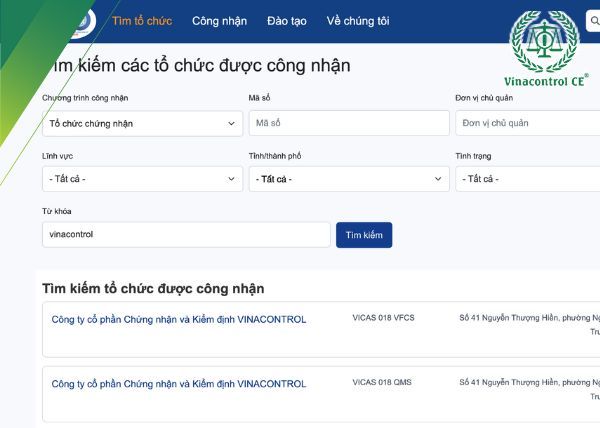
Task: Click the Vinacontrol CE logo
Action: (x=545, y=45)
